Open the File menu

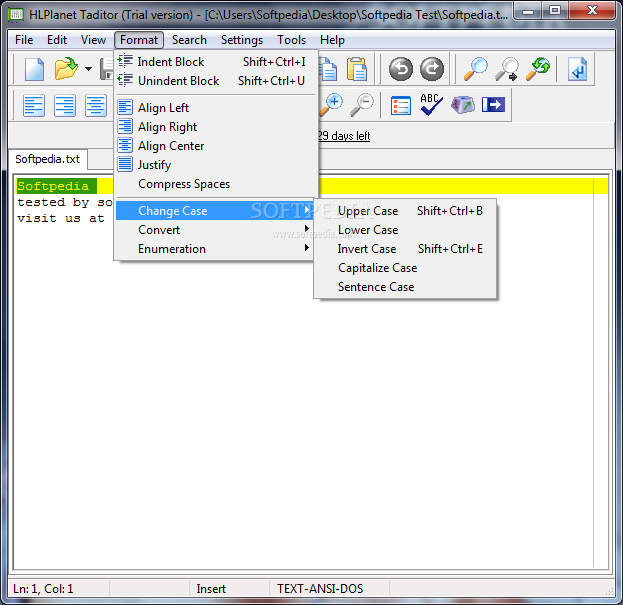(24, 40)
